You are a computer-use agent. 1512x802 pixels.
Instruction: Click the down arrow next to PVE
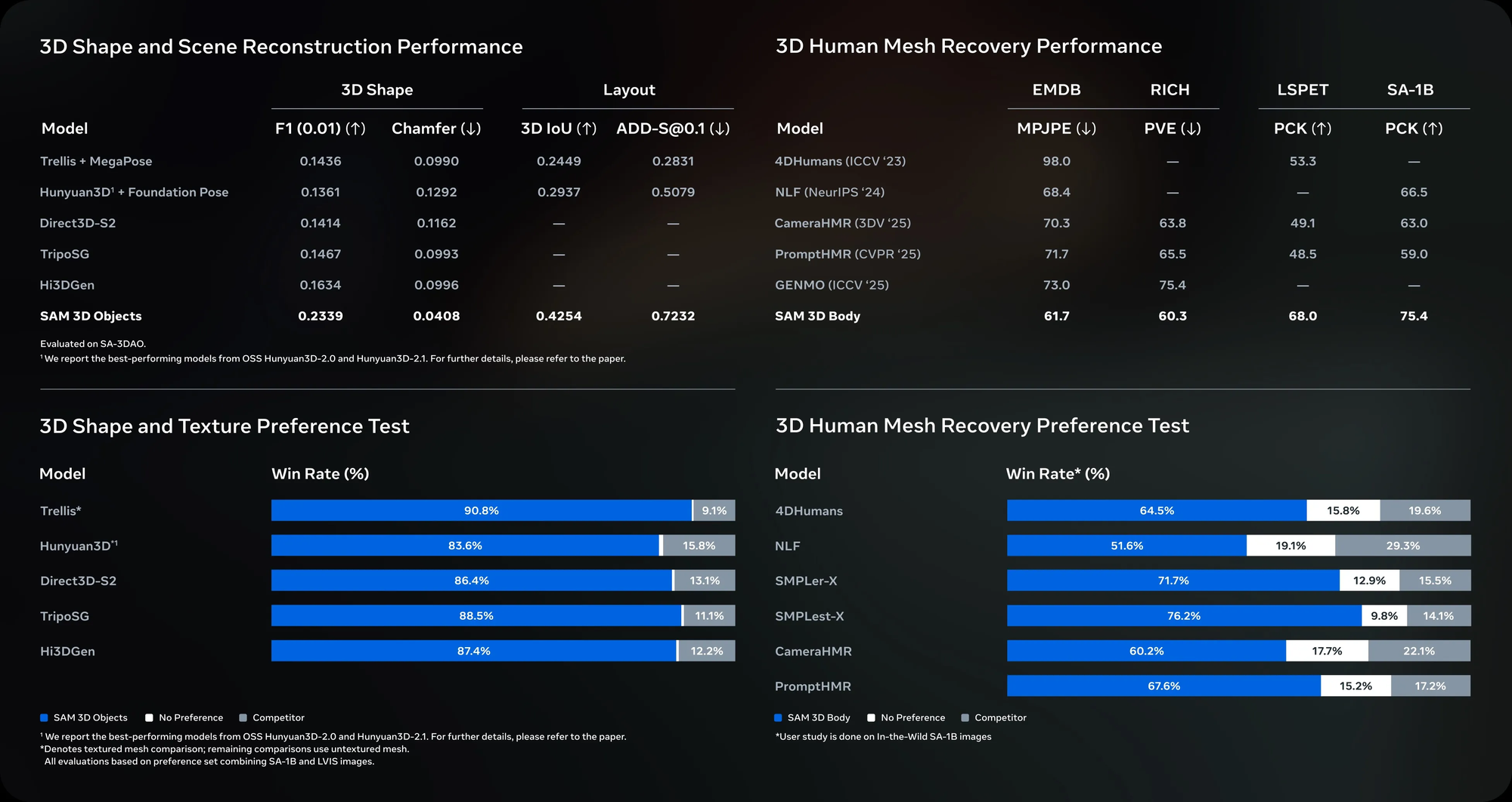click(1191, 129)
